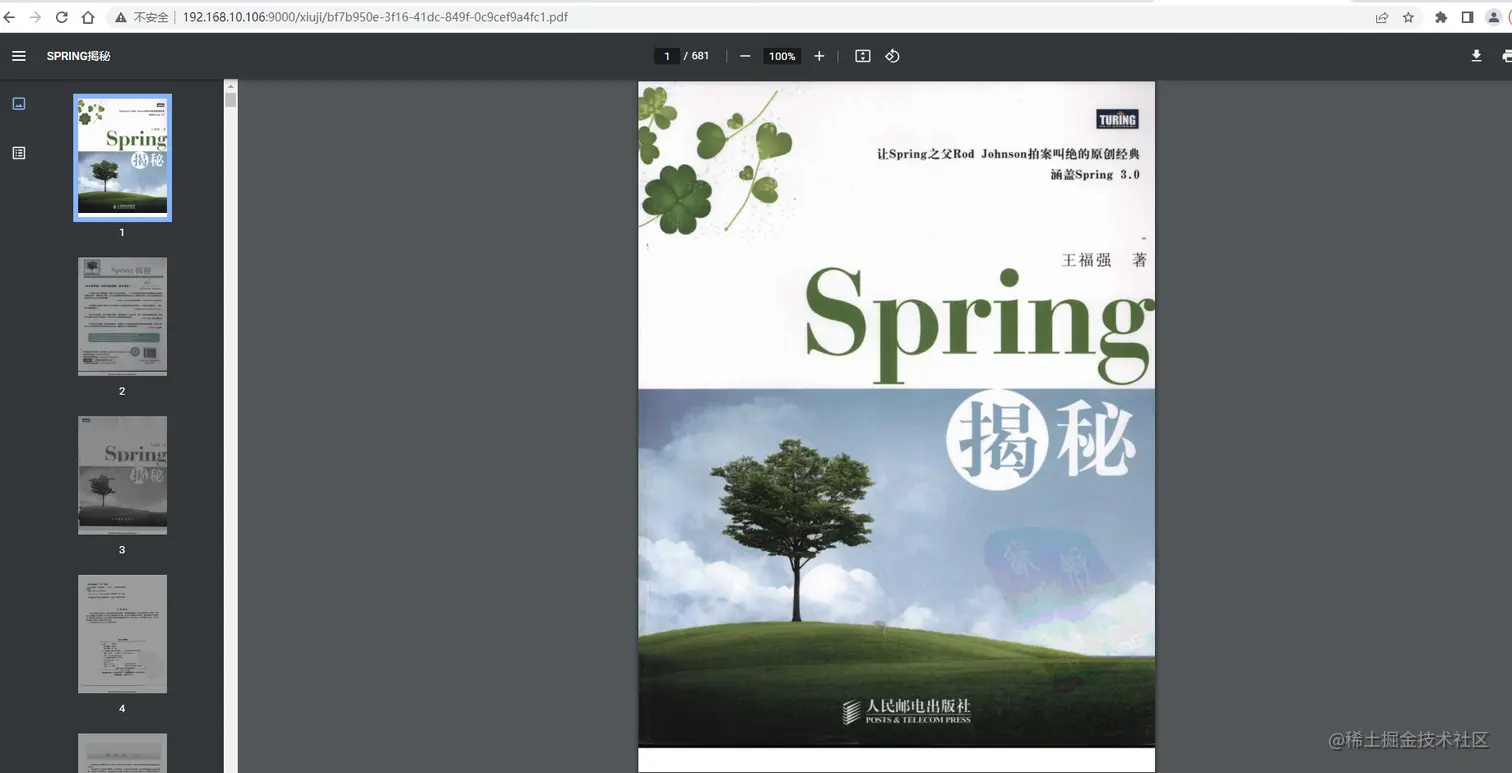This screenshot has height=773, width=1512.
Task: Edit the current page number field
Action: click(x=667, y=56)
